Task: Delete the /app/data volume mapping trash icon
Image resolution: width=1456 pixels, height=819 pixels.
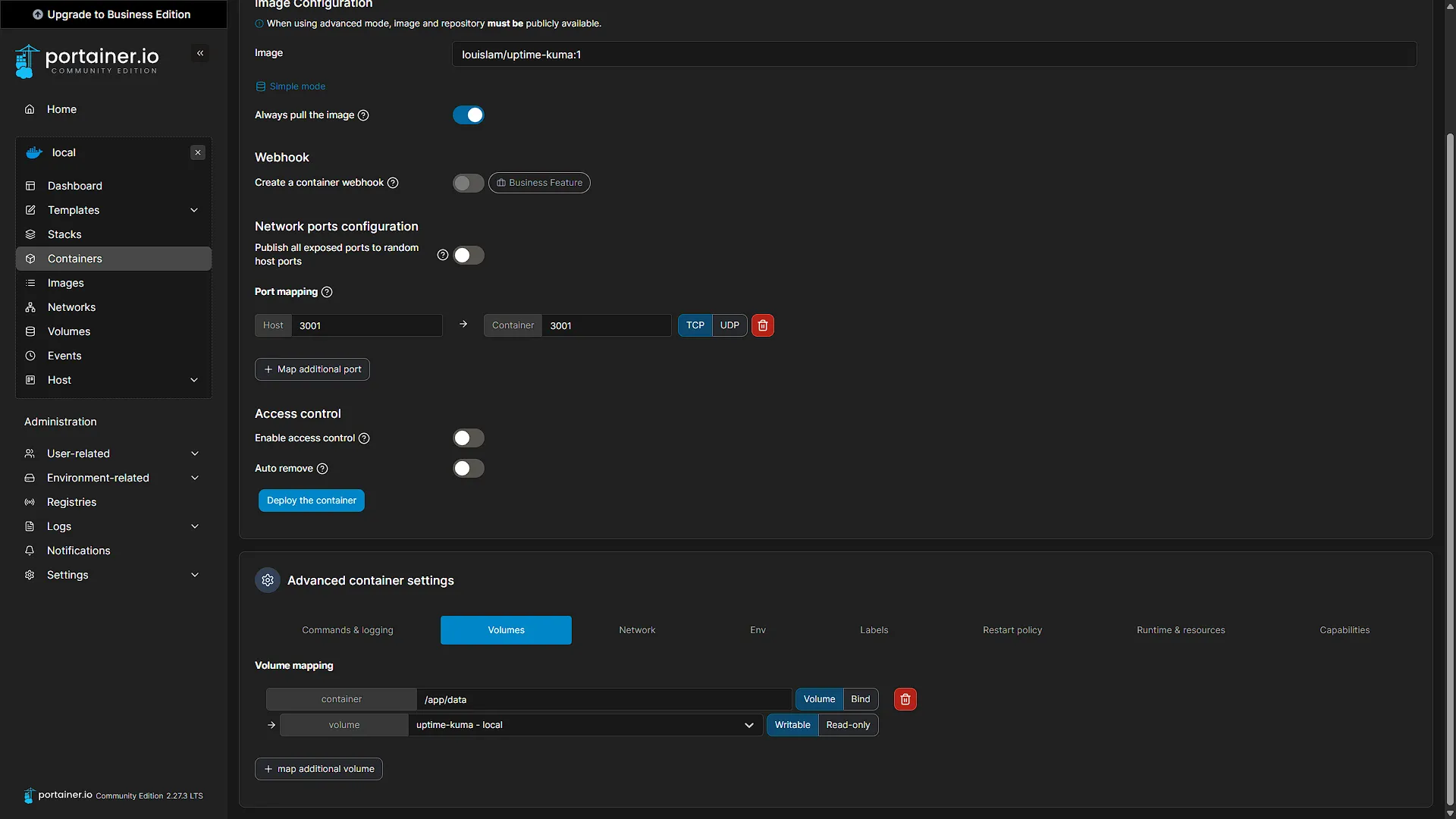Action: point(905,699)
